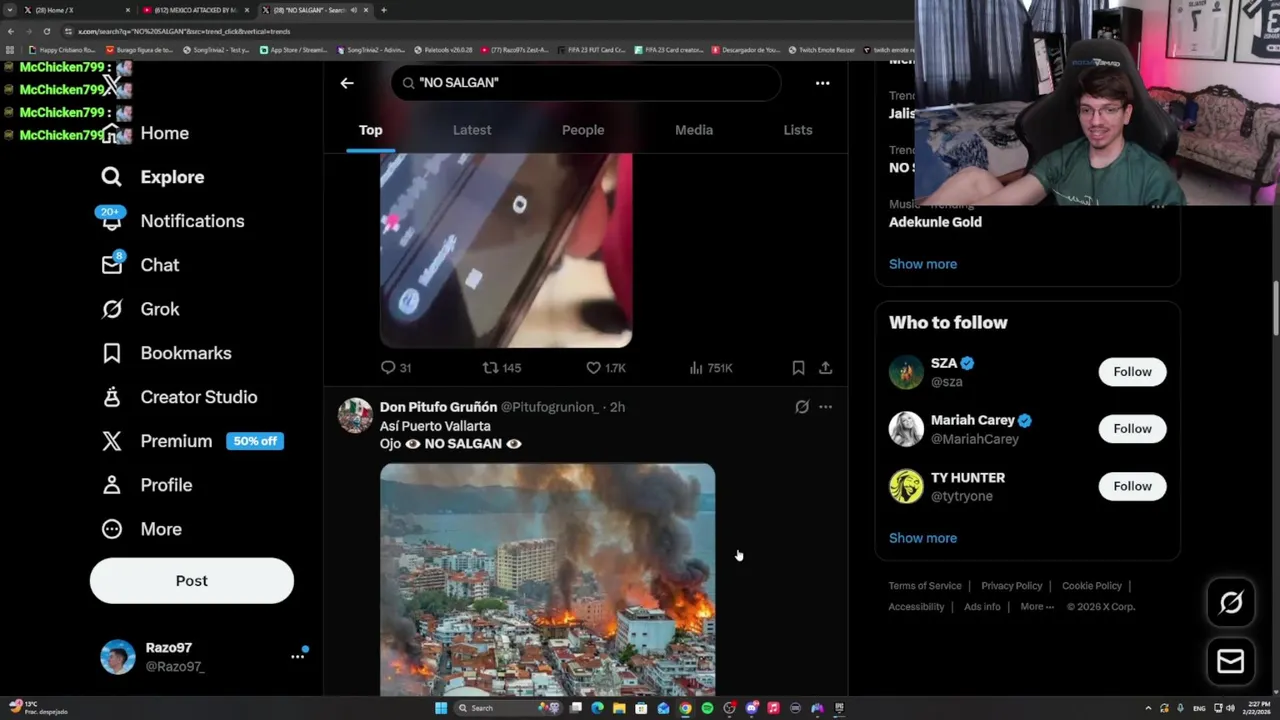The height and width of the screenshot is (720, 1280).
Task: Open Premium with 50% off badge
Action: 192,441
